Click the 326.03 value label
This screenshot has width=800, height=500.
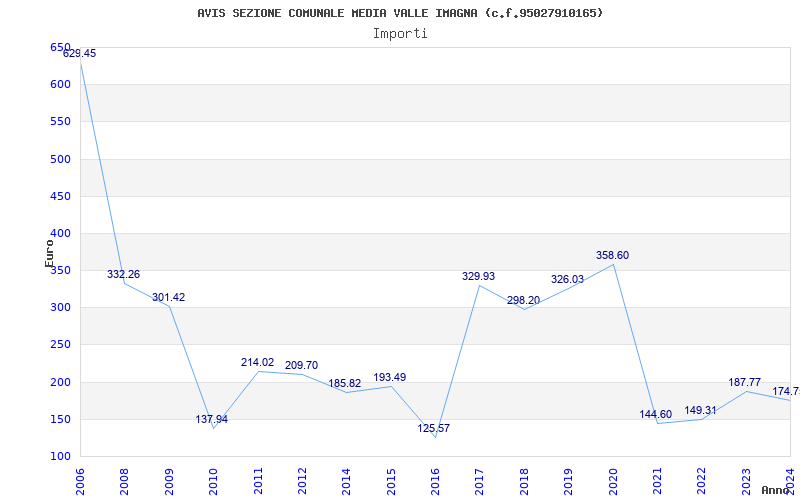pos(567,280)
